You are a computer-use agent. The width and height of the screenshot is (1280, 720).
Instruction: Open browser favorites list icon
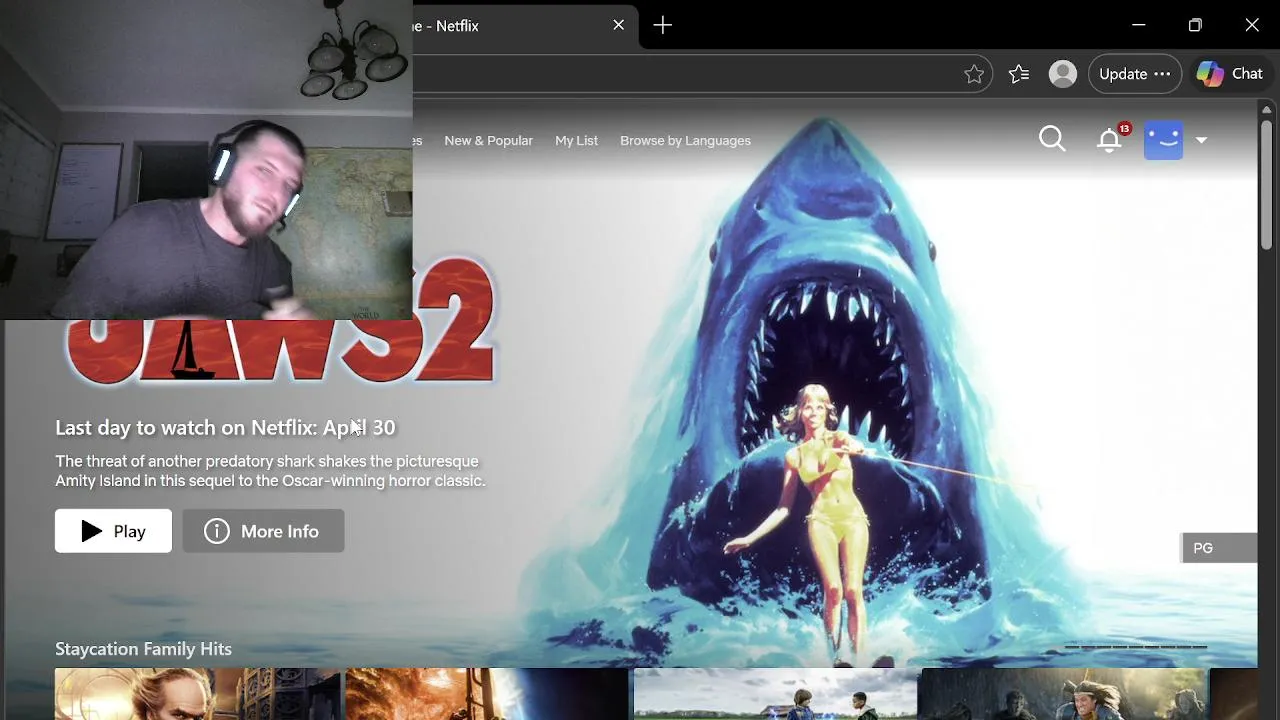(1019, 74)
